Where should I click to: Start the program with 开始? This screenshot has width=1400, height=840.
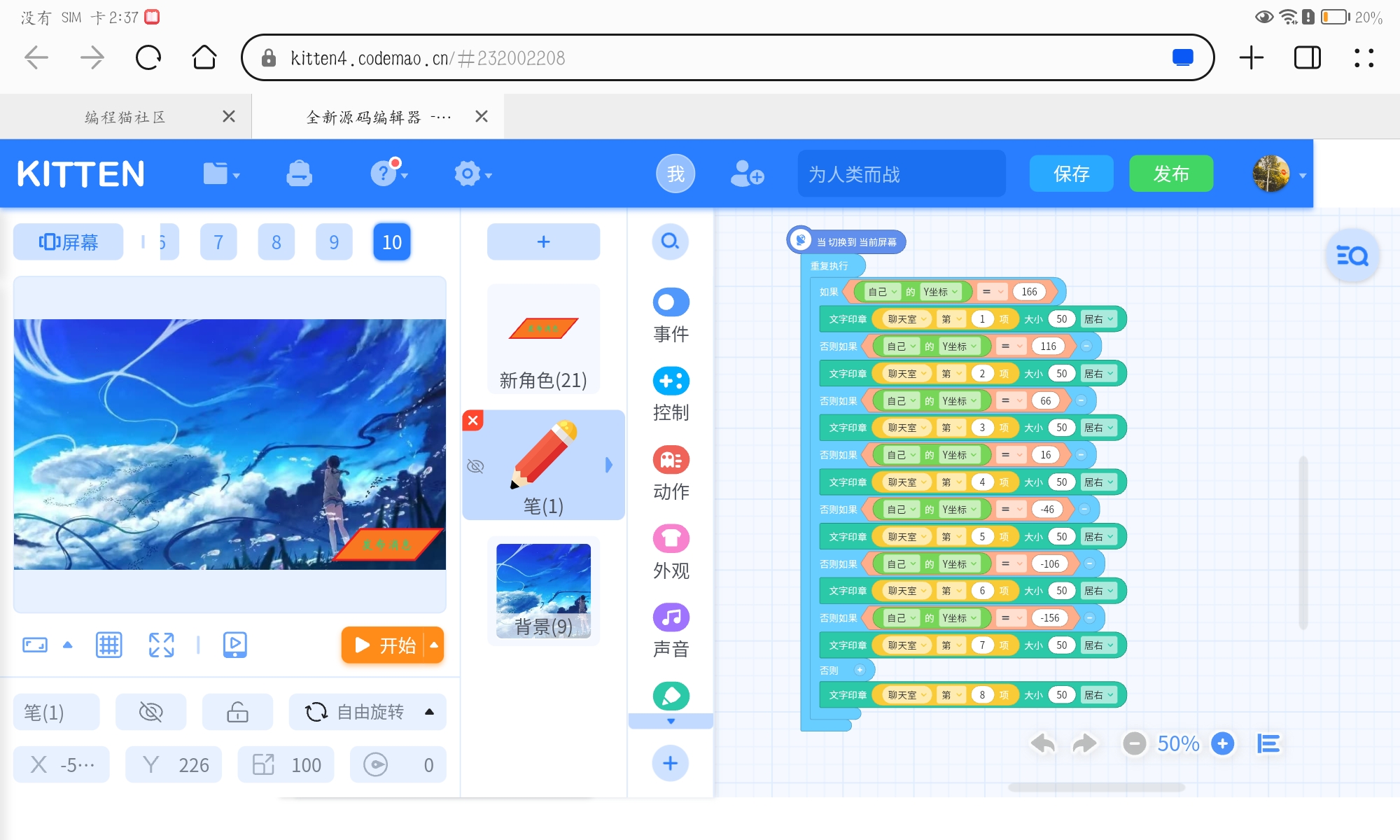pos(384,645)
